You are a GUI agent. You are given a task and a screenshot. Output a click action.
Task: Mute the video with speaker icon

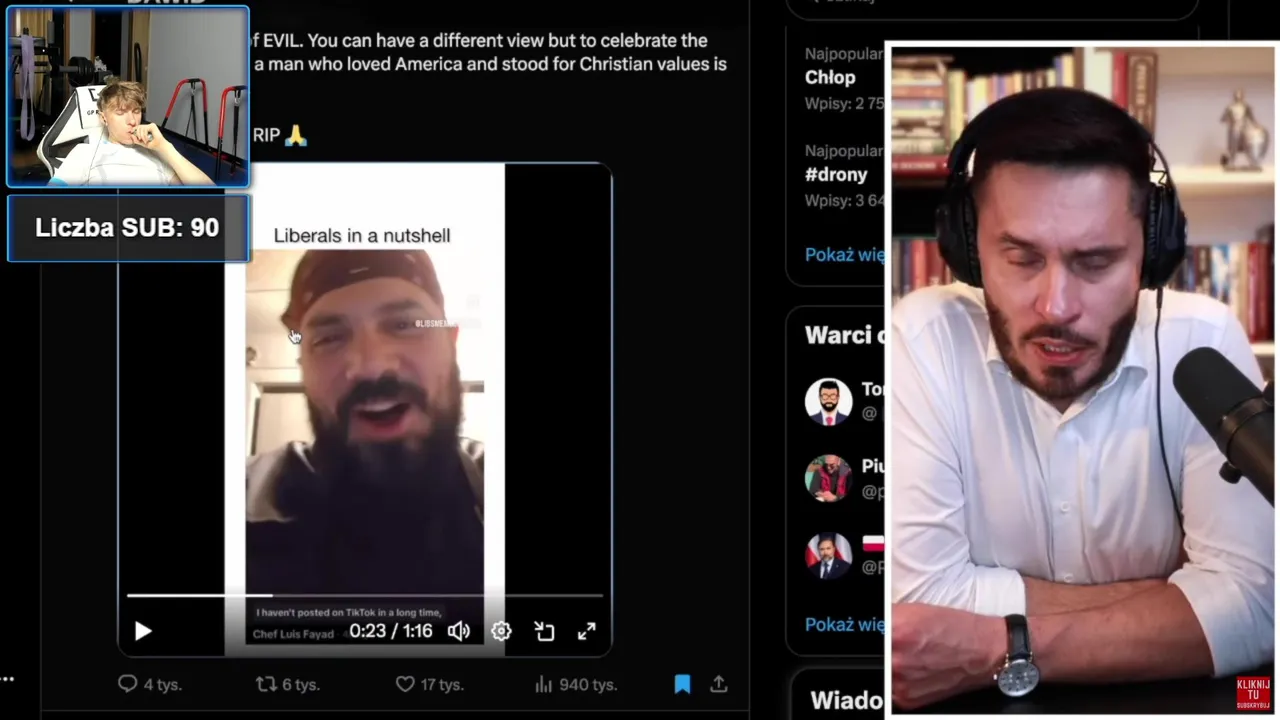coord(459,631)
